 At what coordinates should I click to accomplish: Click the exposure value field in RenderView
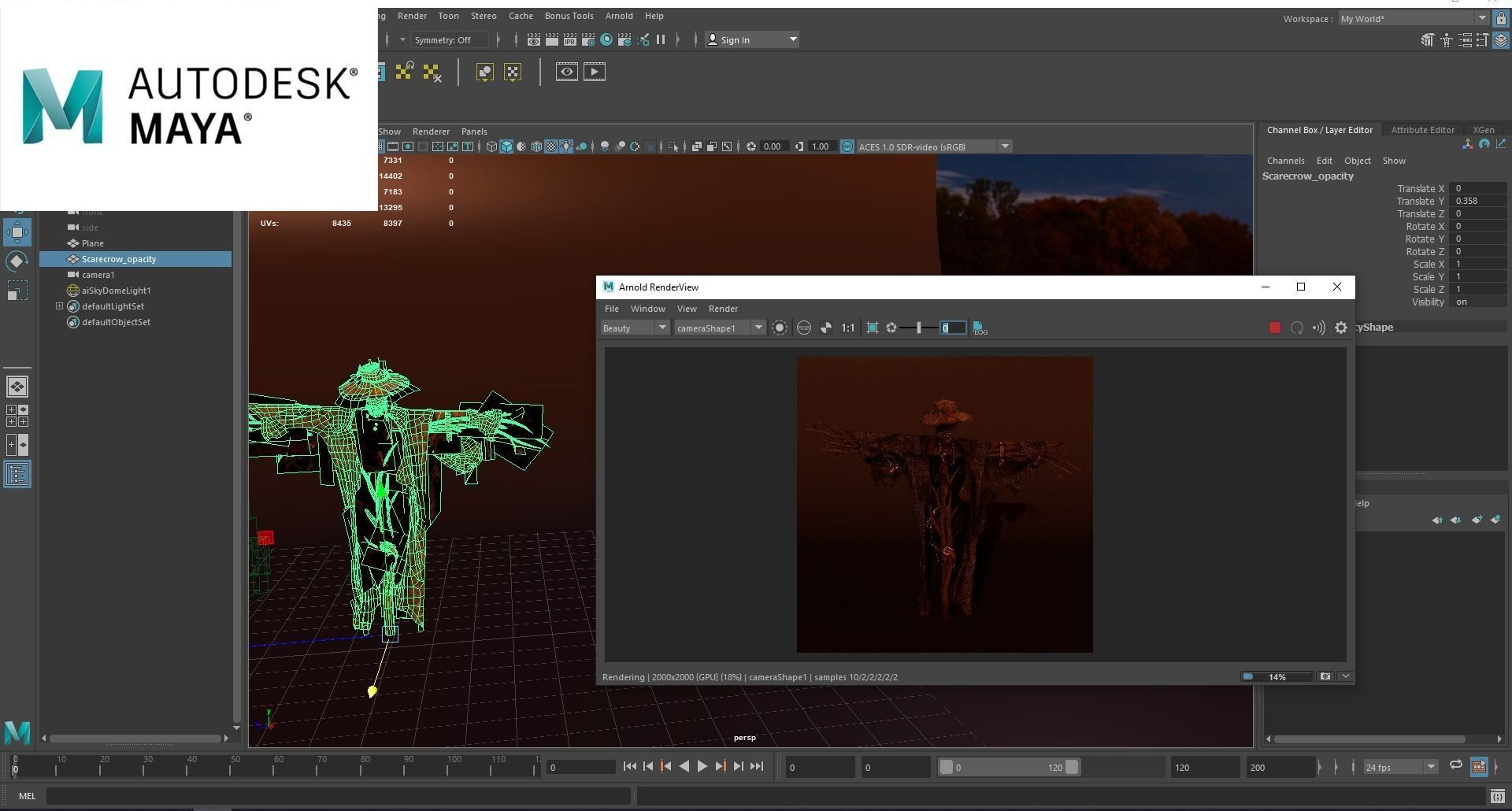tap(952, 328)
